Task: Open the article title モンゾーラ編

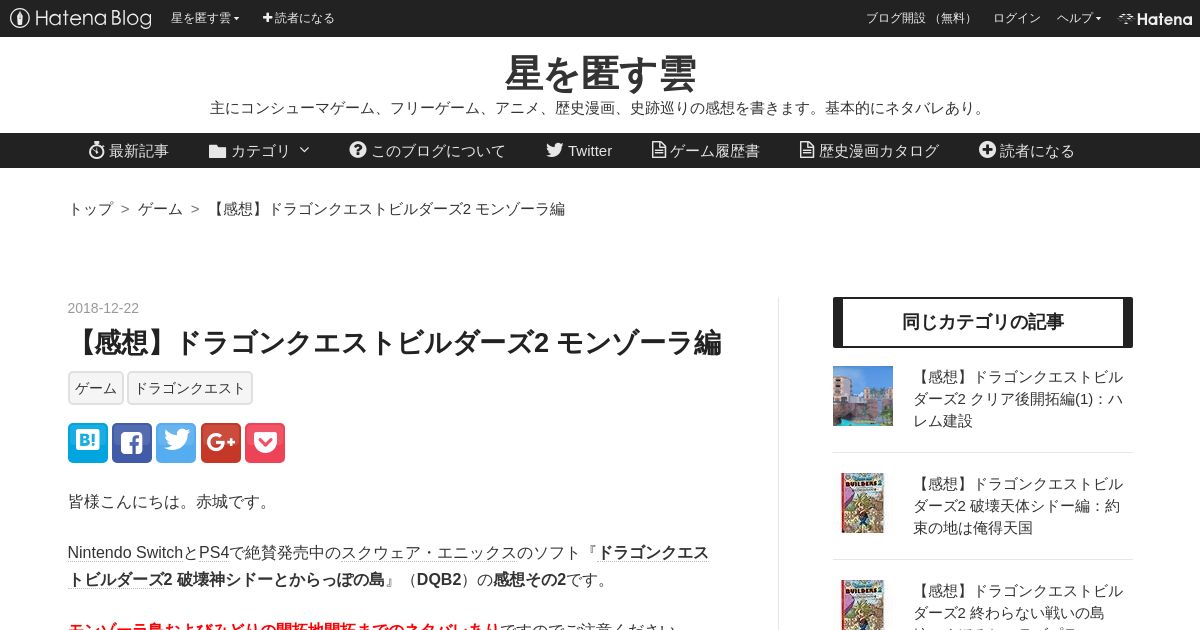Action: pyautogui.click(x=395, y=343)
